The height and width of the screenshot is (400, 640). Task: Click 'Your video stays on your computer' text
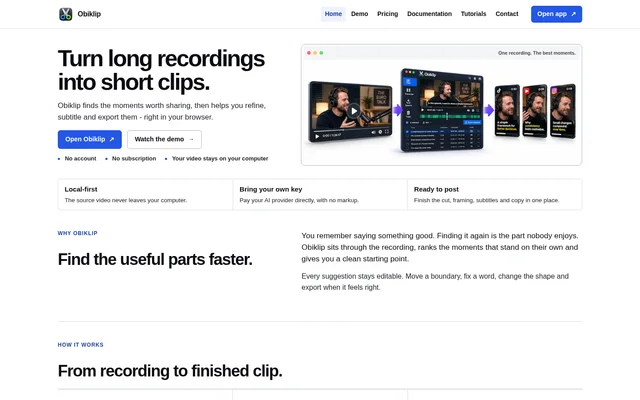point(220,158)
